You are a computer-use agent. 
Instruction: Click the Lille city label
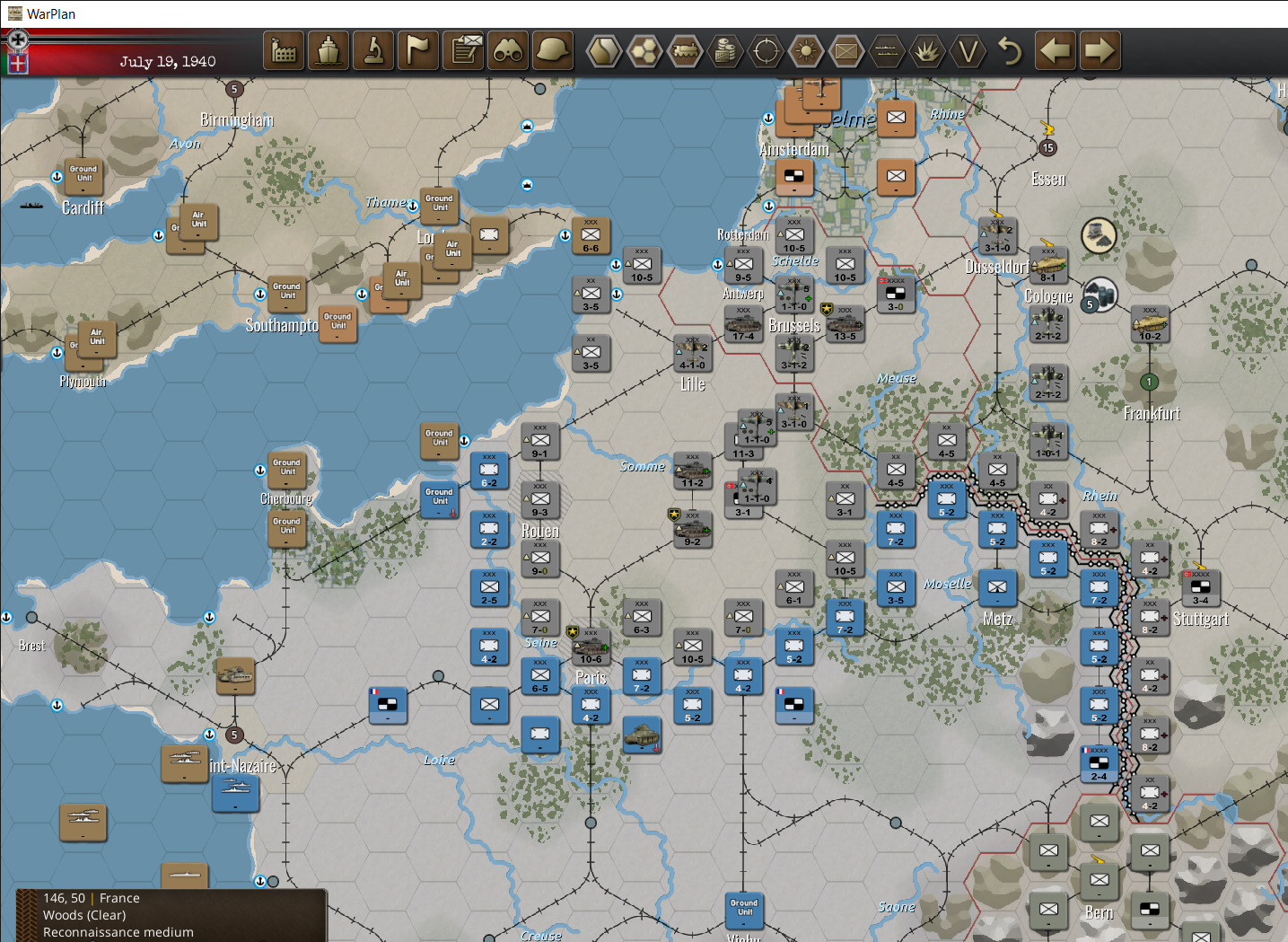693,384
